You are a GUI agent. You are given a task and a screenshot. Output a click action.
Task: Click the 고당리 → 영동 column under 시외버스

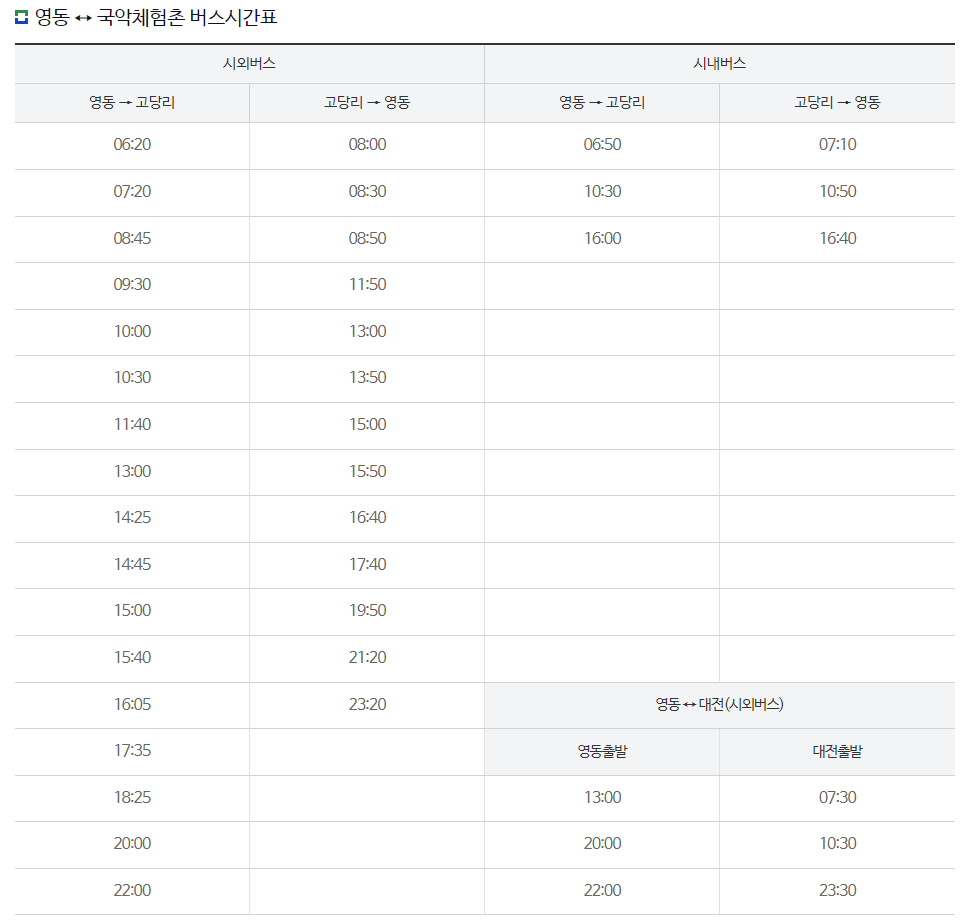(x=364, y=102)
